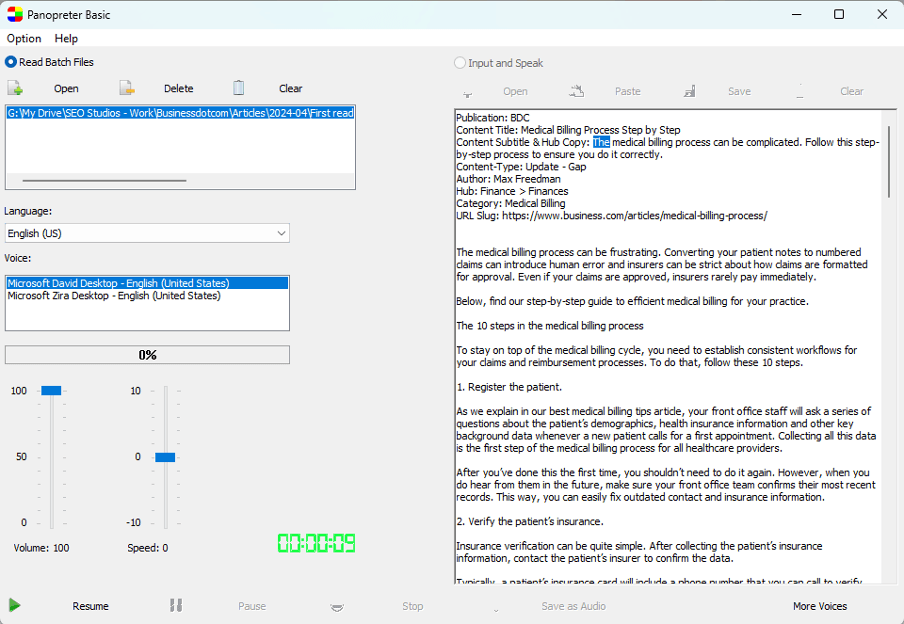Click the Resume button
The width and height of the screenshot is (904, 624).
(x=90, y=606)
